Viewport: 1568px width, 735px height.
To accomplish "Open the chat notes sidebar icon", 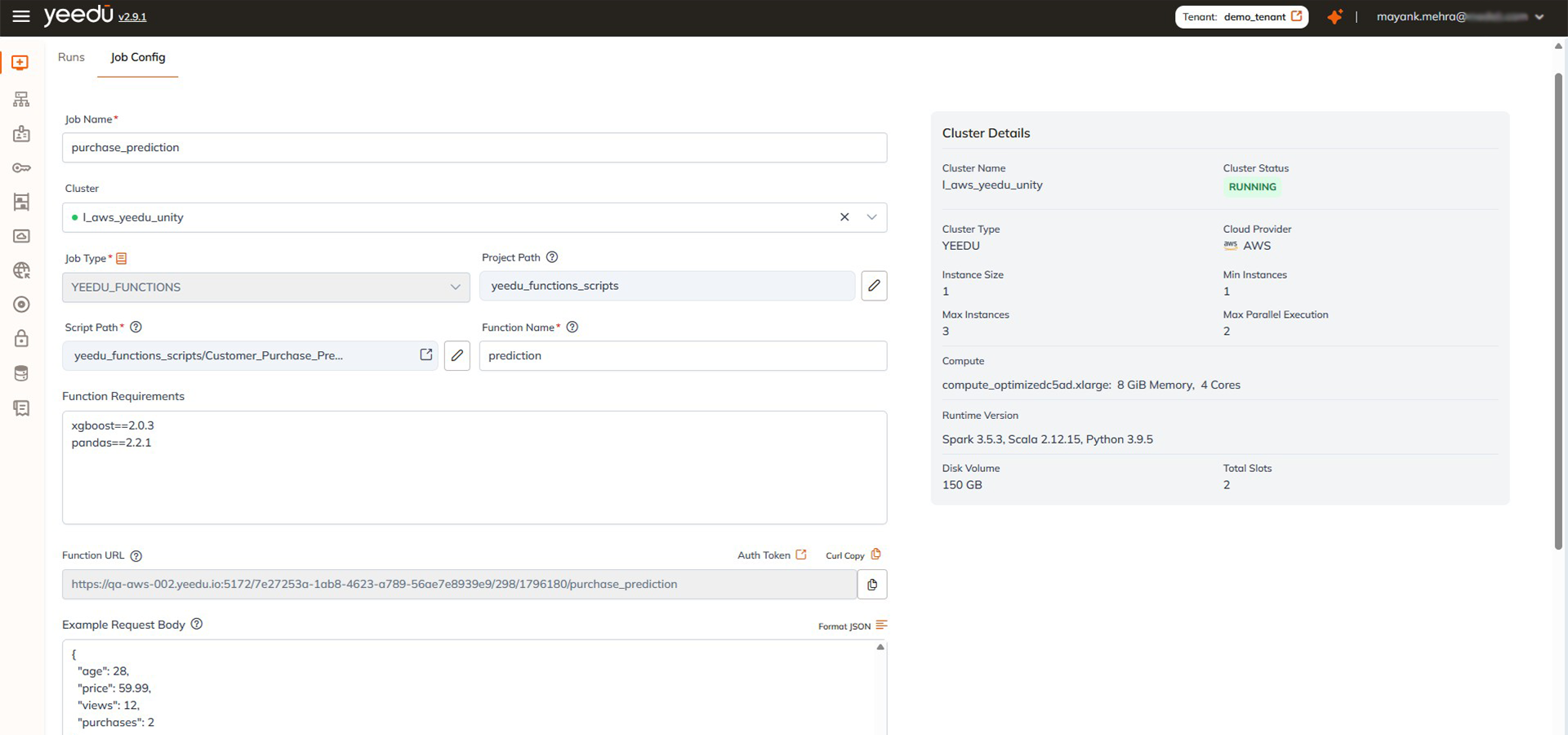I will (21, 408).
